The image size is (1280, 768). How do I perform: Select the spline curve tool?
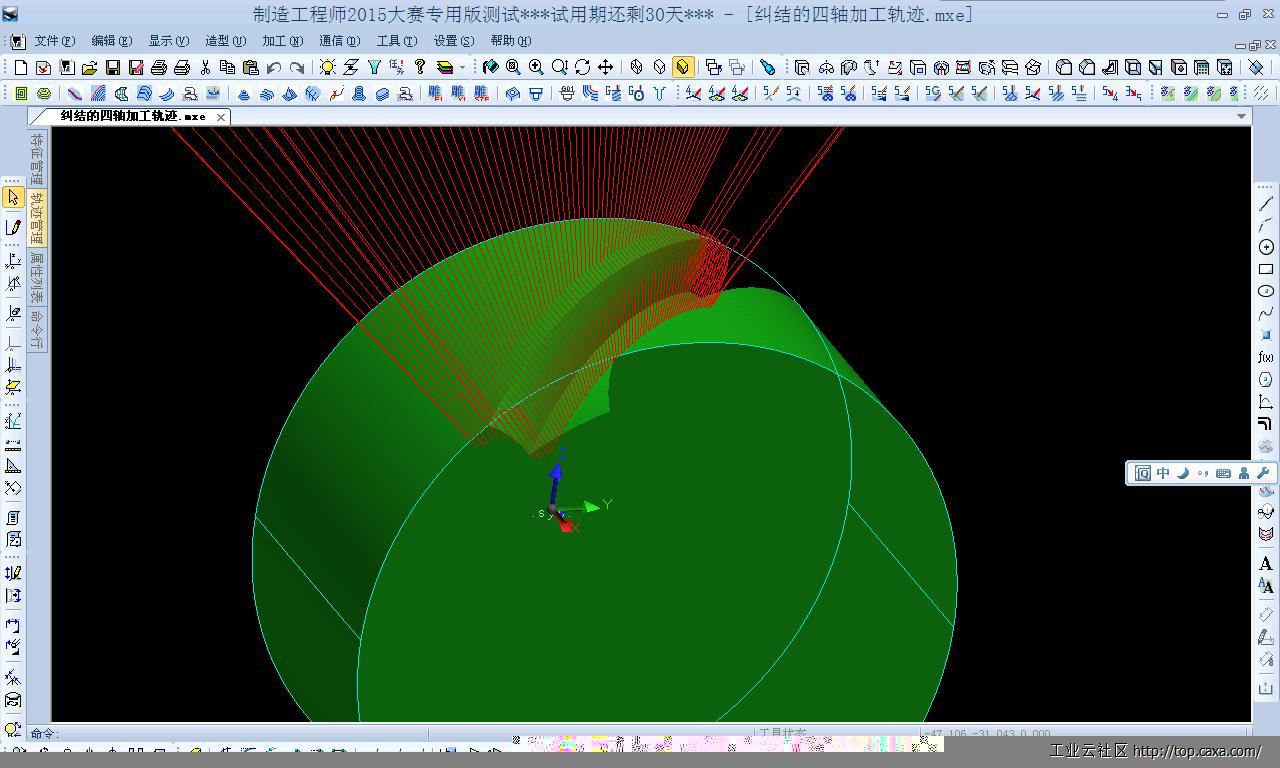1266,313
